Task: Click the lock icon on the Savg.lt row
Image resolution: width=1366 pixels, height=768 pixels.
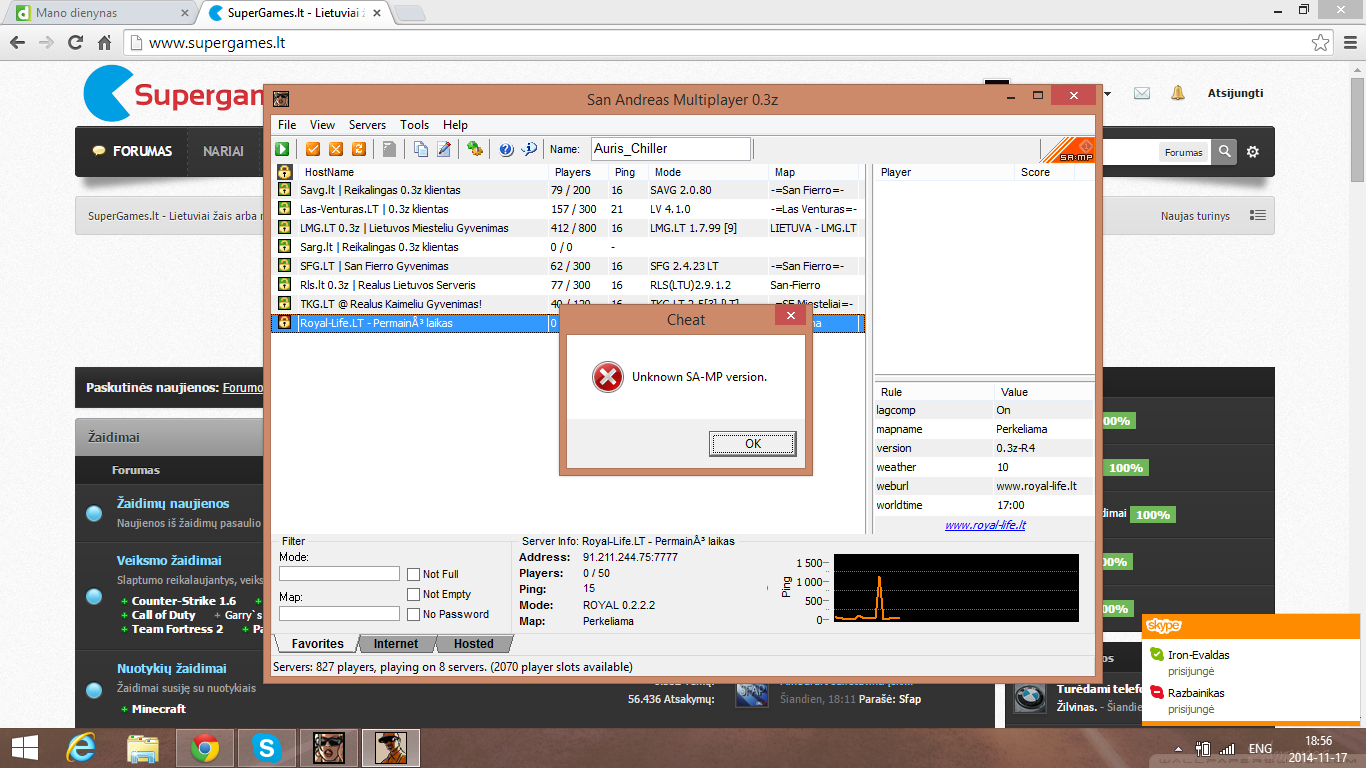Action: 284,190
